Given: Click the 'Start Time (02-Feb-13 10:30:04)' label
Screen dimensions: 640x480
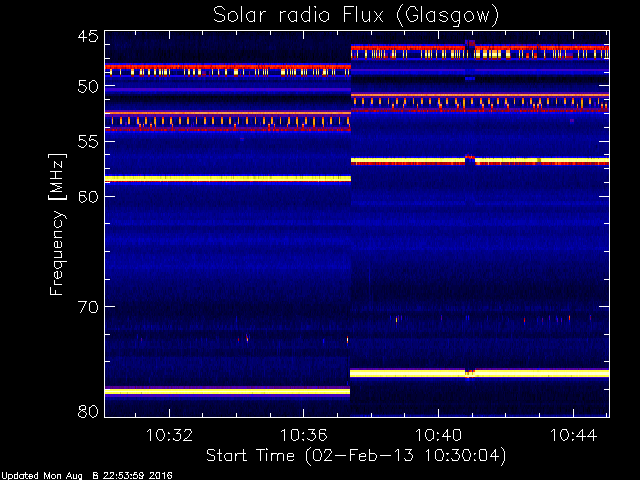Looking at the screenshot, I should pos(356,456).
